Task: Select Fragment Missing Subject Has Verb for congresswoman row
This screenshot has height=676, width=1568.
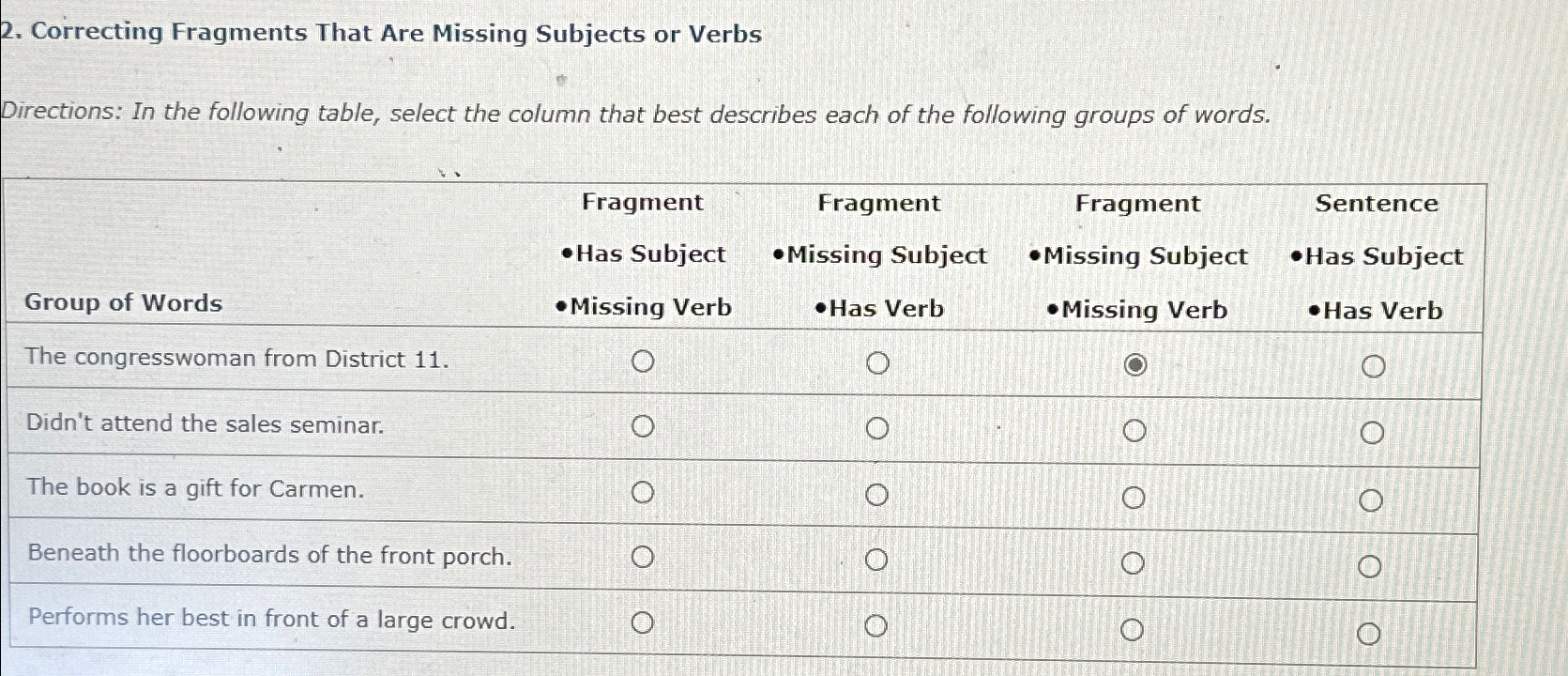Action: click(x=879, y=361)
